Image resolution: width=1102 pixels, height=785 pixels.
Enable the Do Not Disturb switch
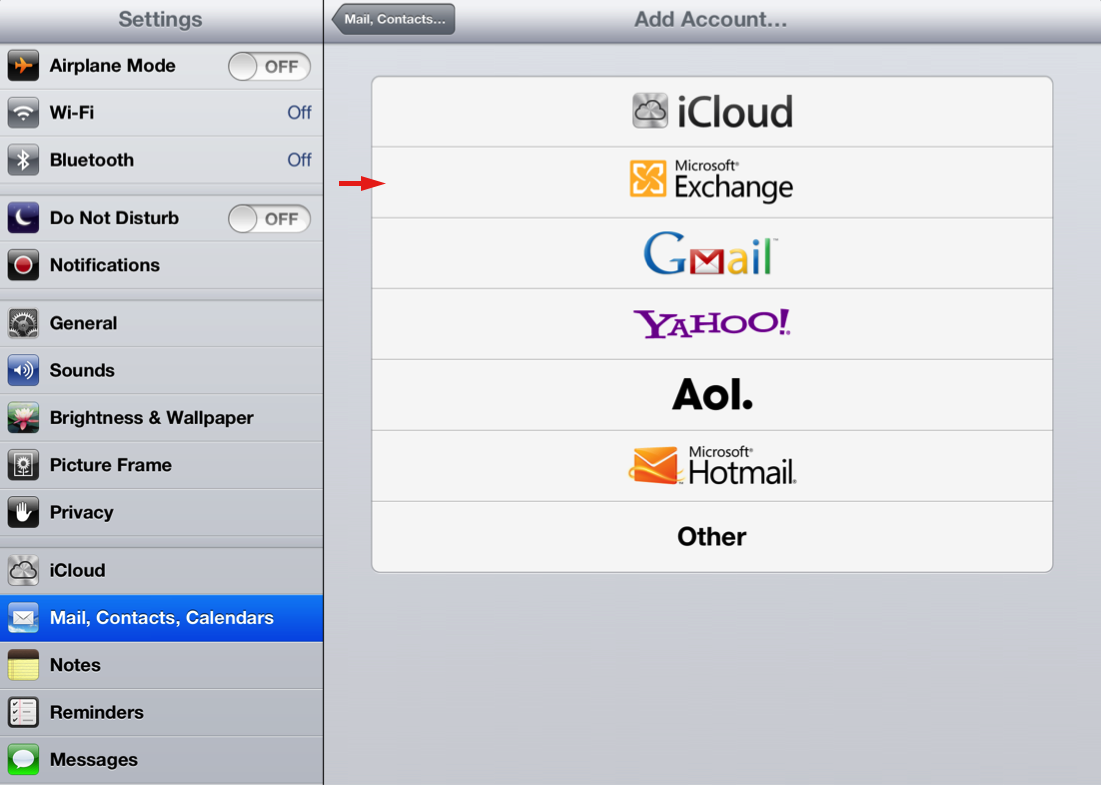point(269,219)
